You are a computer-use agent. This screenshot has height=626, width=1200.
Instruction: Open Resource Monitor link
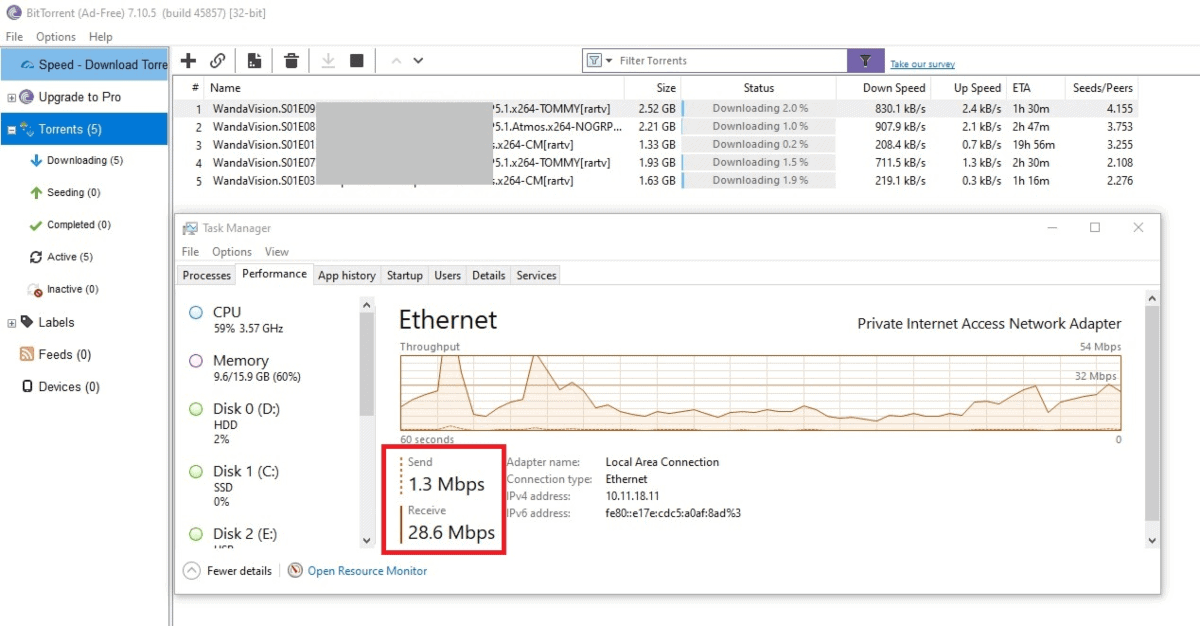tap(367, 571)
